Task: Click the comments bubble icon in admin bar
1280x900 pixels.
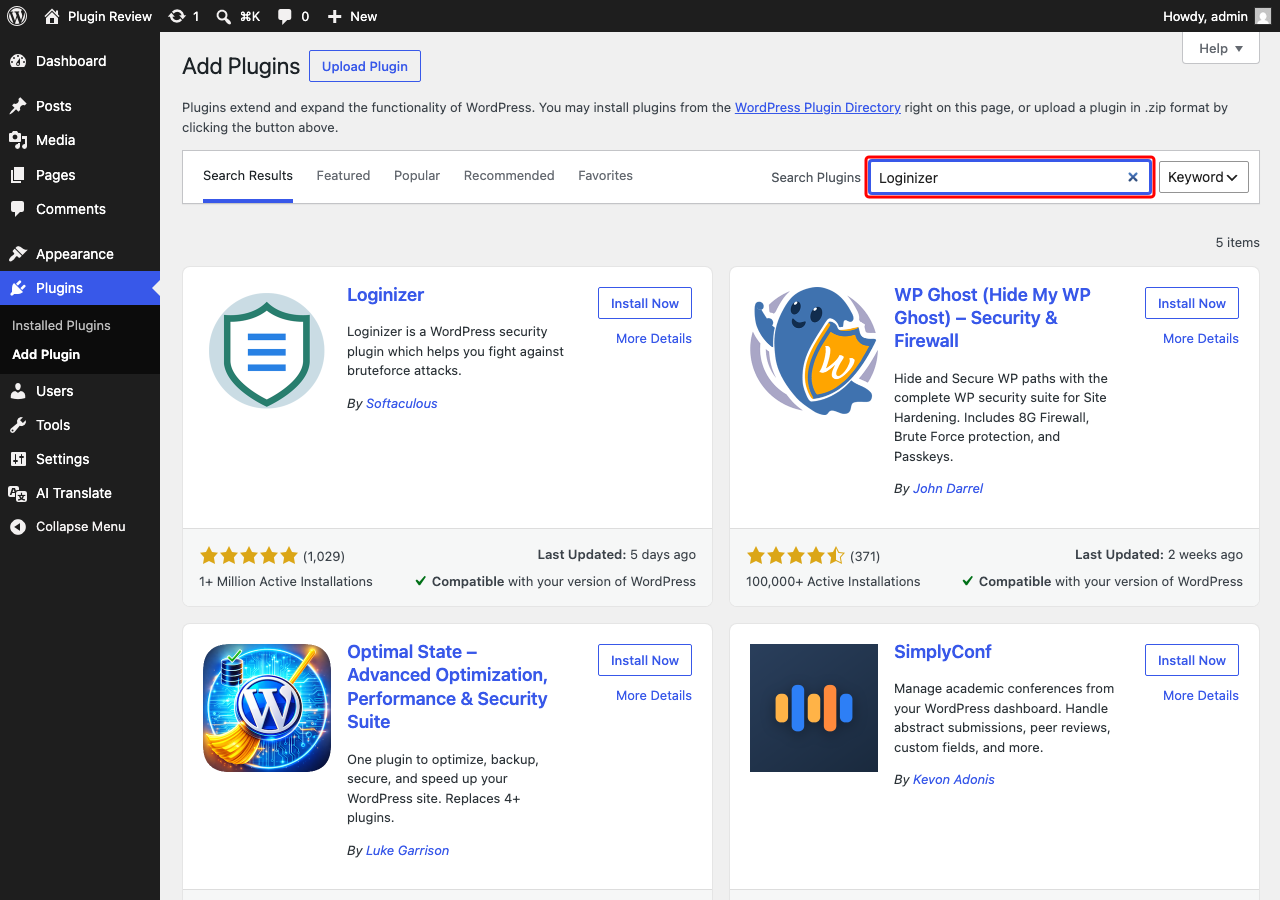Action: [x=285, y=16]
